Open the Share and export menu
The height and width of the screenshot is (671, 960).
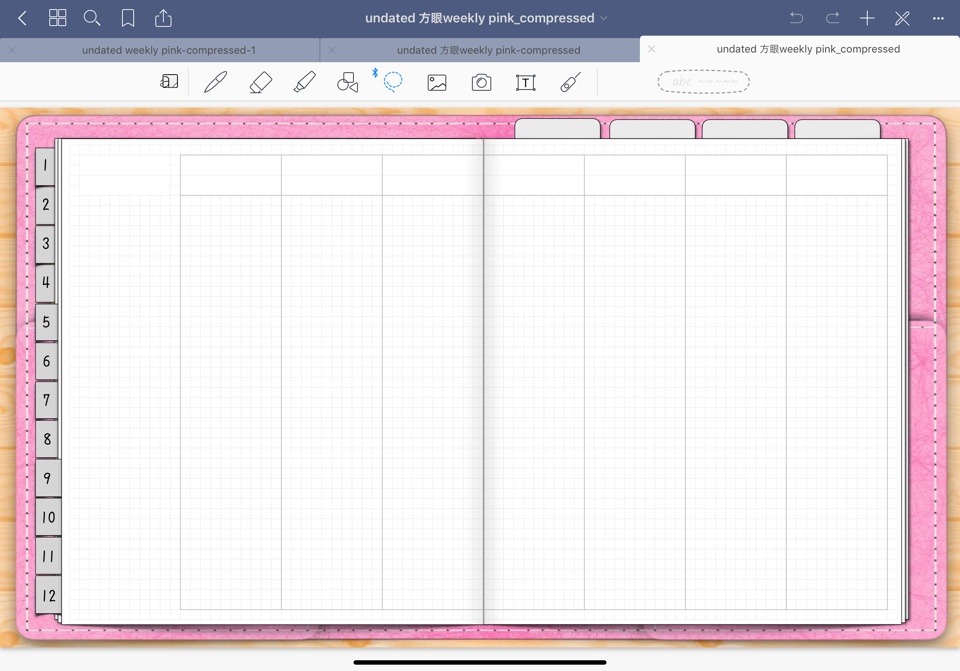click(x=163, y=17)
